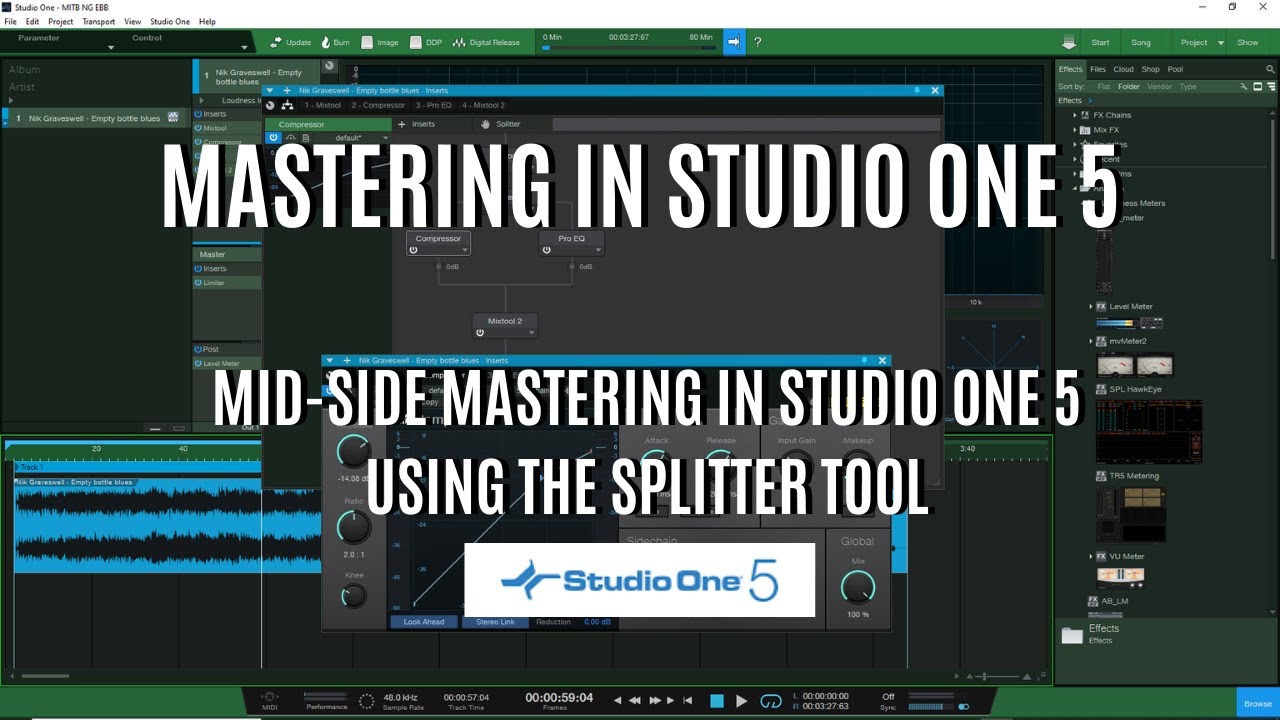Open the Project button dropdown arrow
Viewport: 1280px width, 720px height.
click(x=1221, y=43)
